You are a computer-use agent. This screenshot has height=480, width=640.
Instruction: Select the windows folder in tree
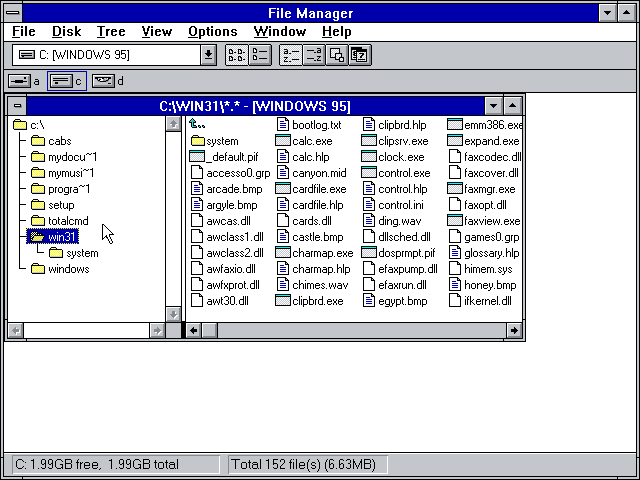point(60,269)
